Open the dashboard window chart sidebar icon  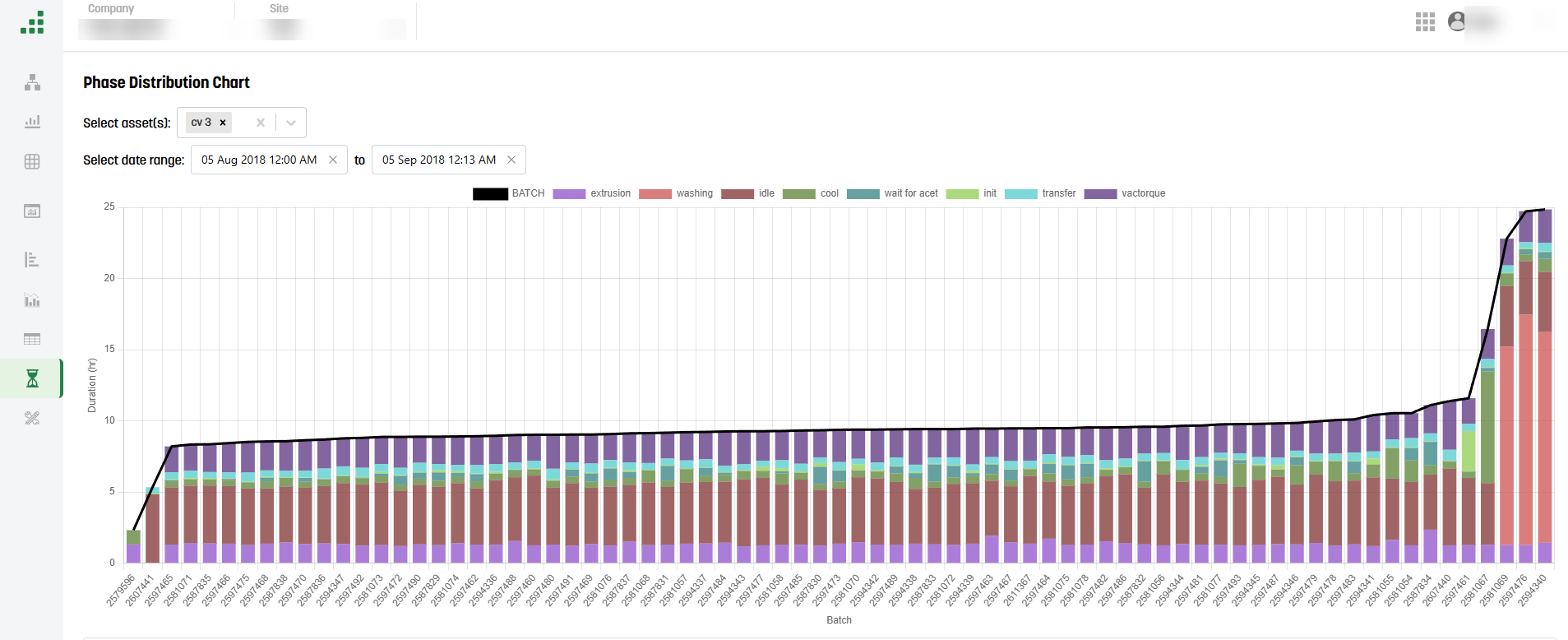point(32,211)
